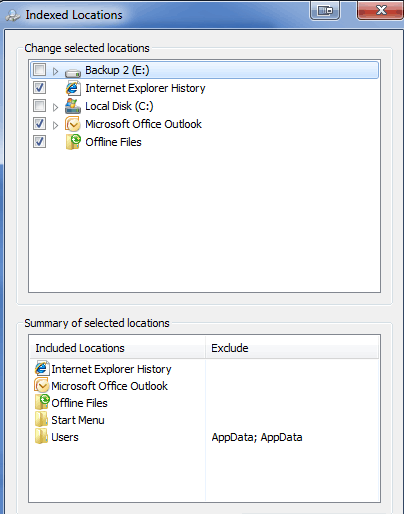Uncheck the Offline Files checkbox
This screenshot has height=514, width=404.
39,142
